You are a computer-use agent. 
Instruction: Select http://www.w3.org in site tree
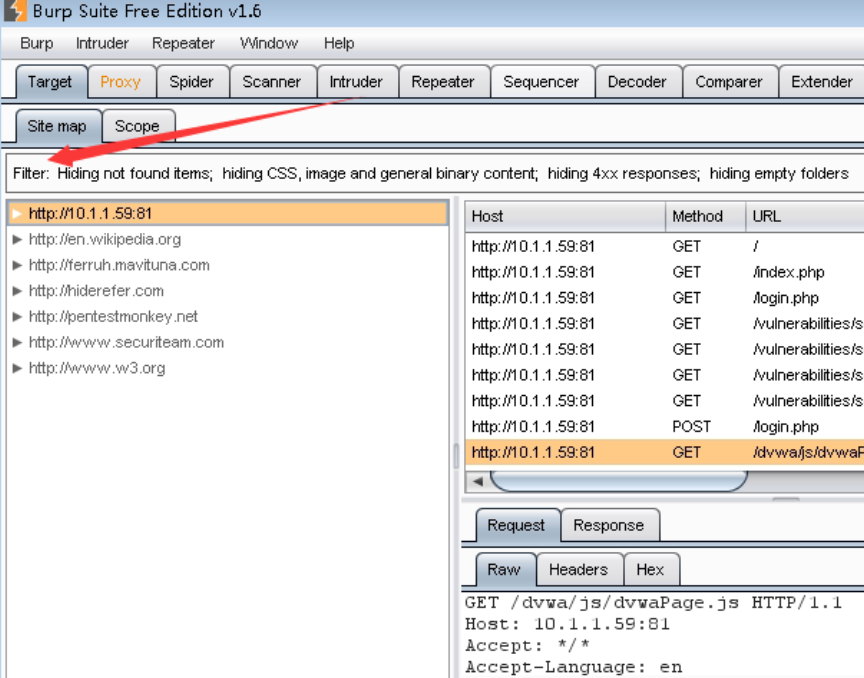(97, 368)
